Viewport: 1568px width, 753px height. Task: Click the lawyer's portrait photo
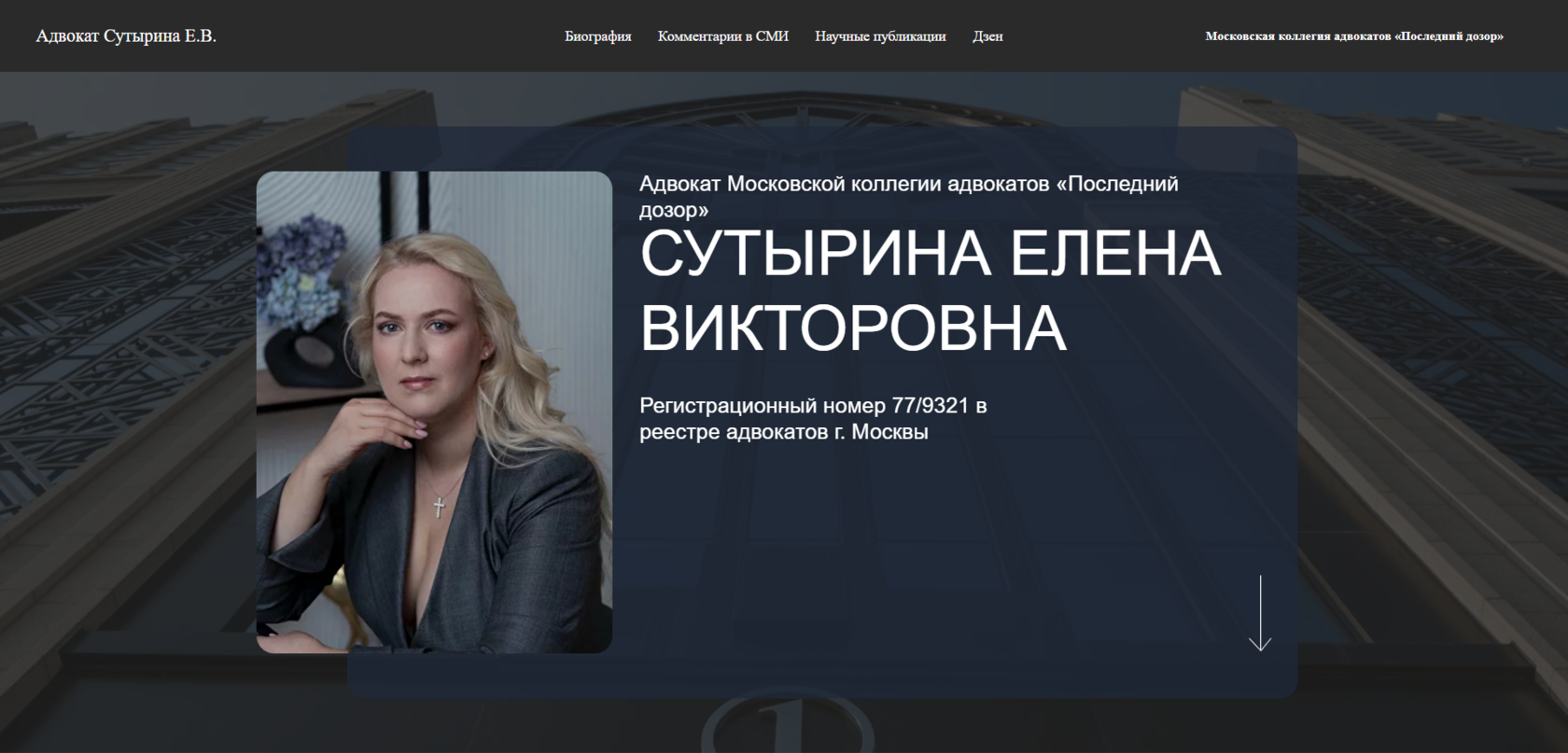(434, 411)
